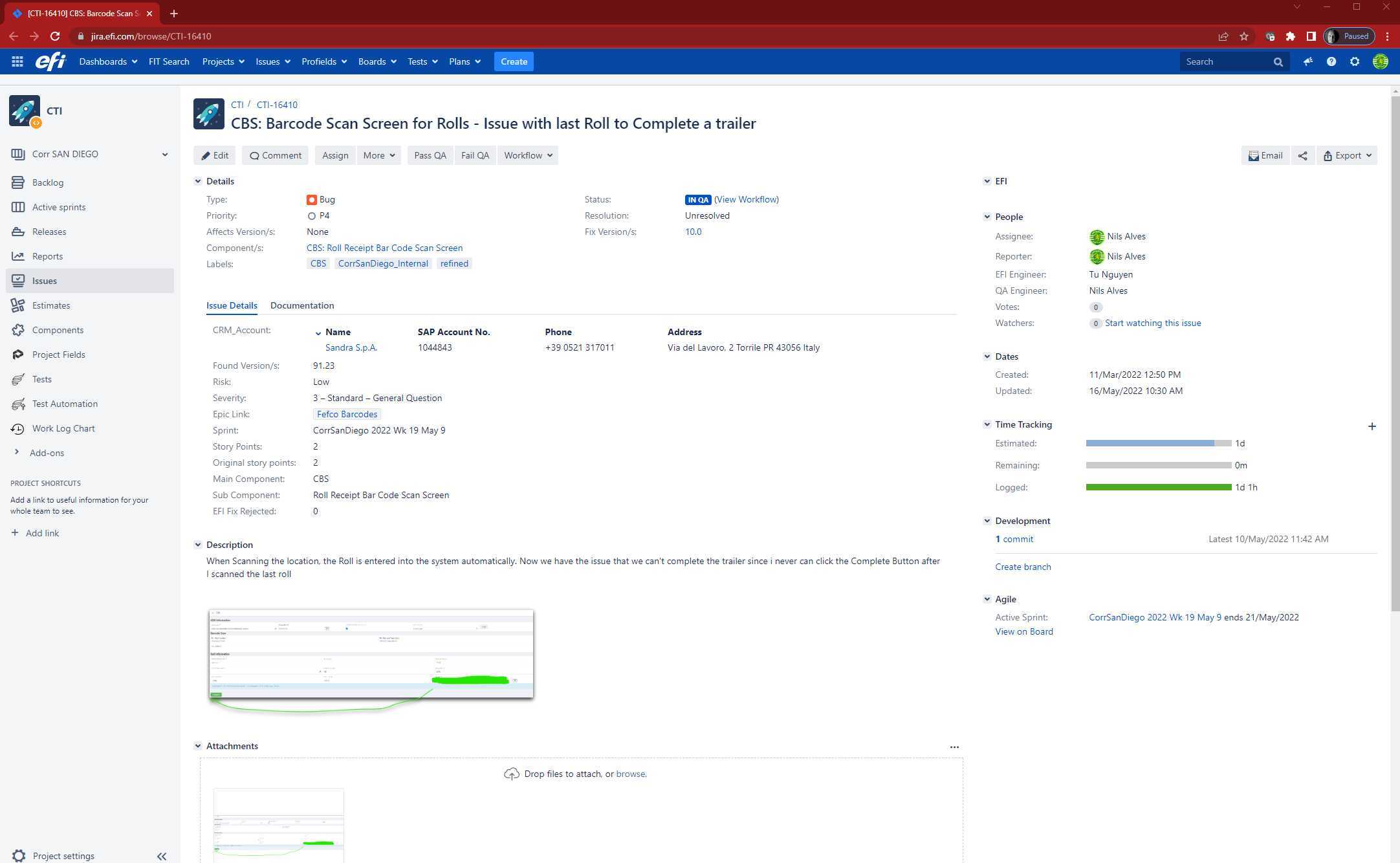Switch to the Documentation tab
1400x863 pixels.
[x=302, y=305]
